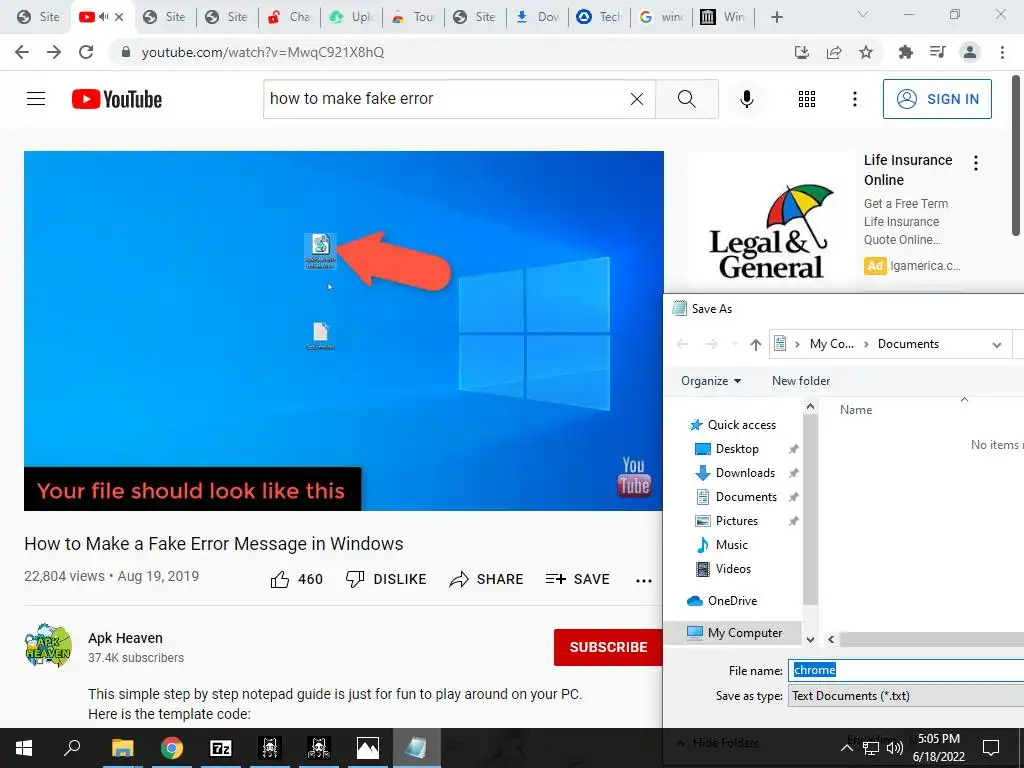Open YouTube apps grid icon

(807, 99)
